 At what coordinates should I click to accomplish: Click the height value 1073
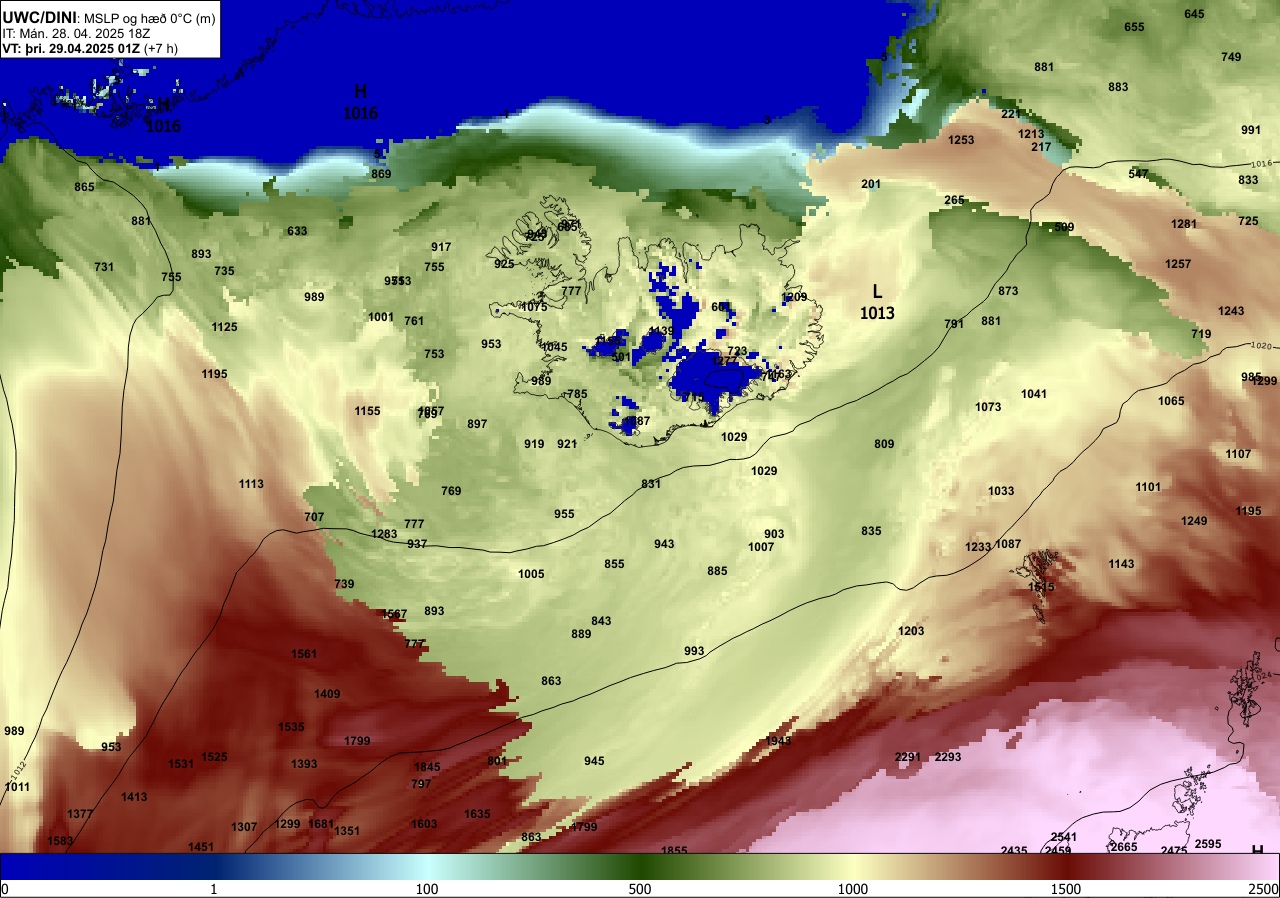(x=988, y=407)
